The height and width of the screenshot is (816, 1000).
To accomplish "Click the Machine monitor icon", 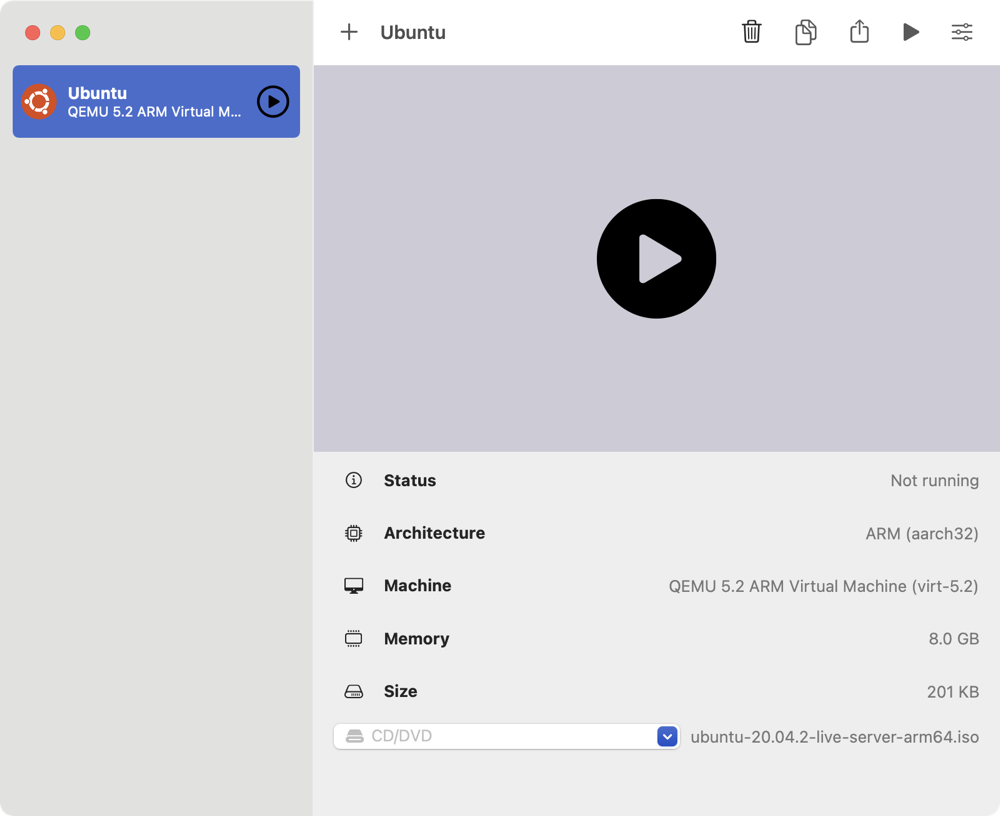I will tap(353, 586).
